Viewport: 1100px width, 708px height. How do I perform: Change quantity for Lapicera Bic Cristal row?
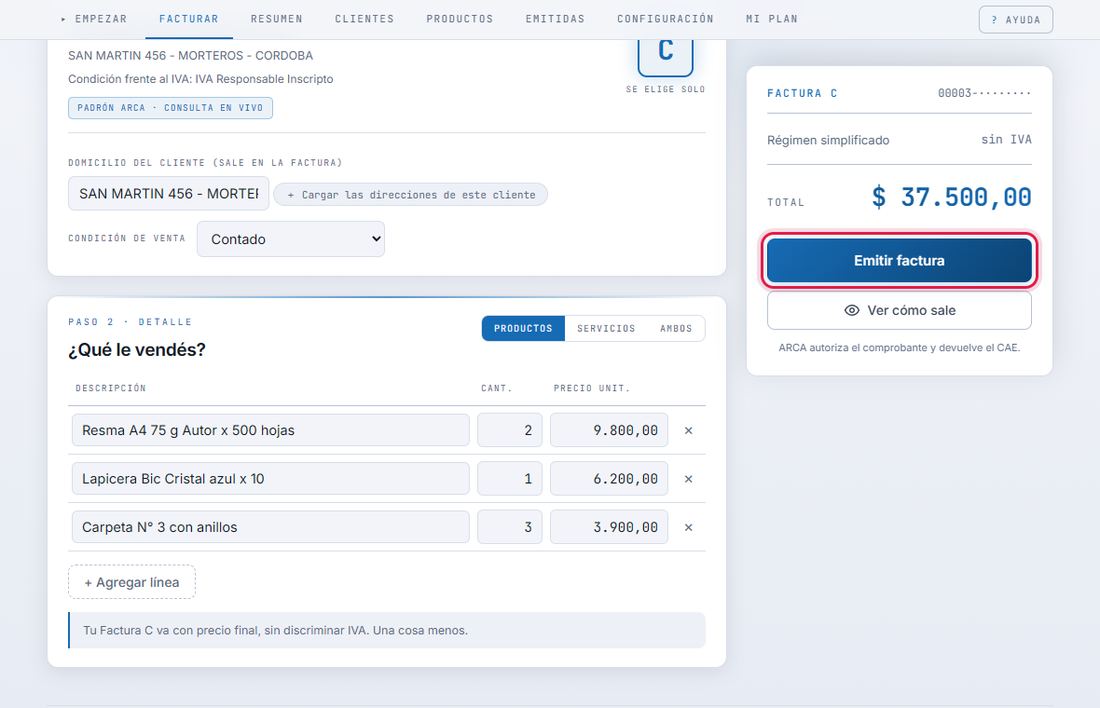click(510, 479)
